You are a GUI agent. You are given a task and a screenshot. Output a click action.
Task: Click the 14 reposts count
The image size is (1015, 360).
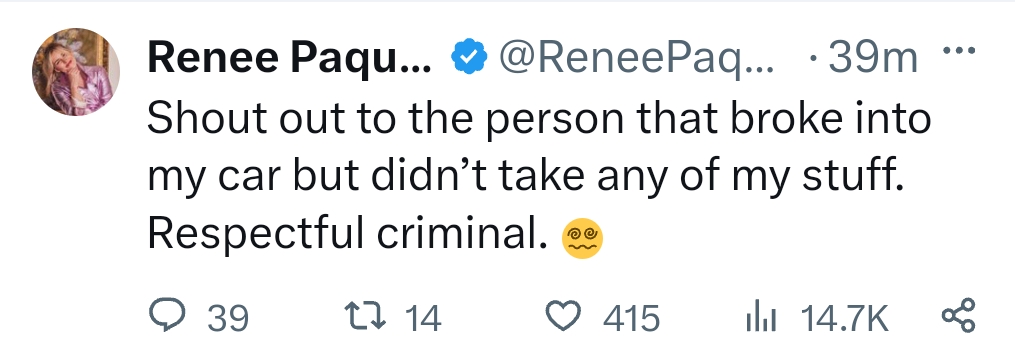tap(423, 319)
